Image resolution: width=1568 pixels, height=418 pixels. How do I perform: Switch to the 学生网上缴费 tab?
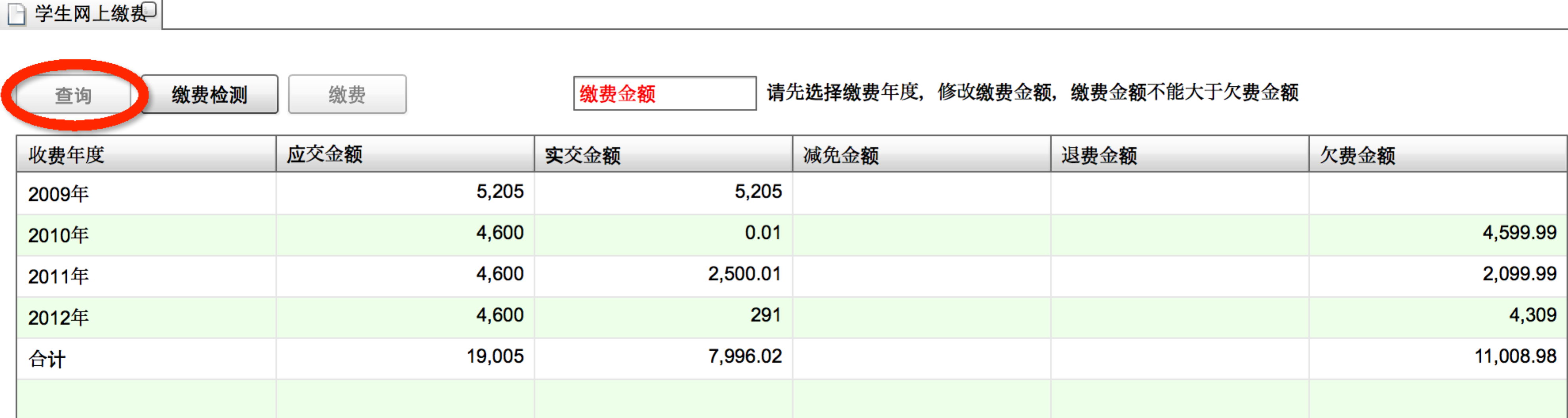tap(90, 14)
